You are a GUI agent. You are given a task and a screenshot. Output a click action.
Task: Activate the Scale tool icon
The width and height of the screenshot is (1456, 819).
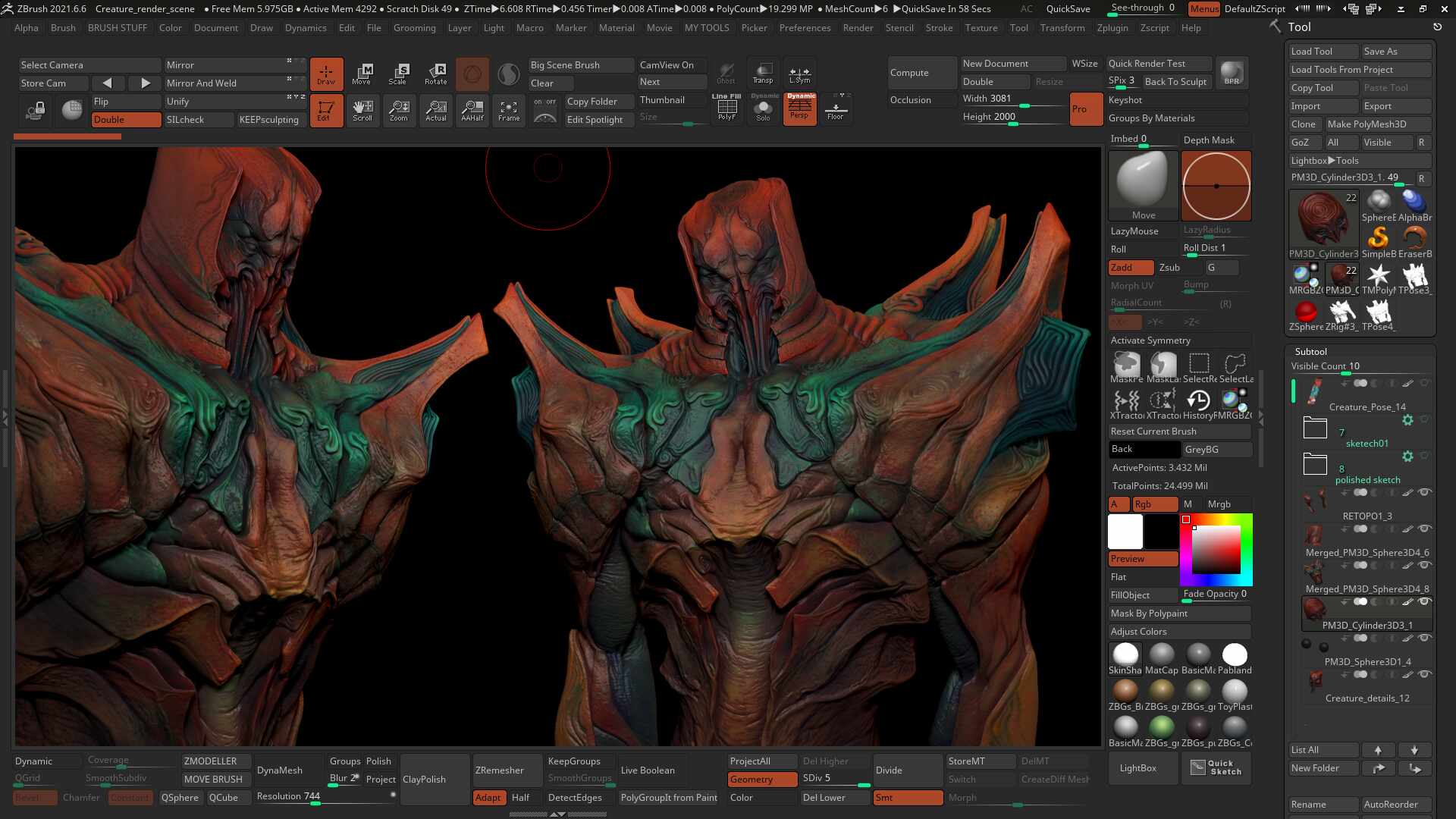398,74
